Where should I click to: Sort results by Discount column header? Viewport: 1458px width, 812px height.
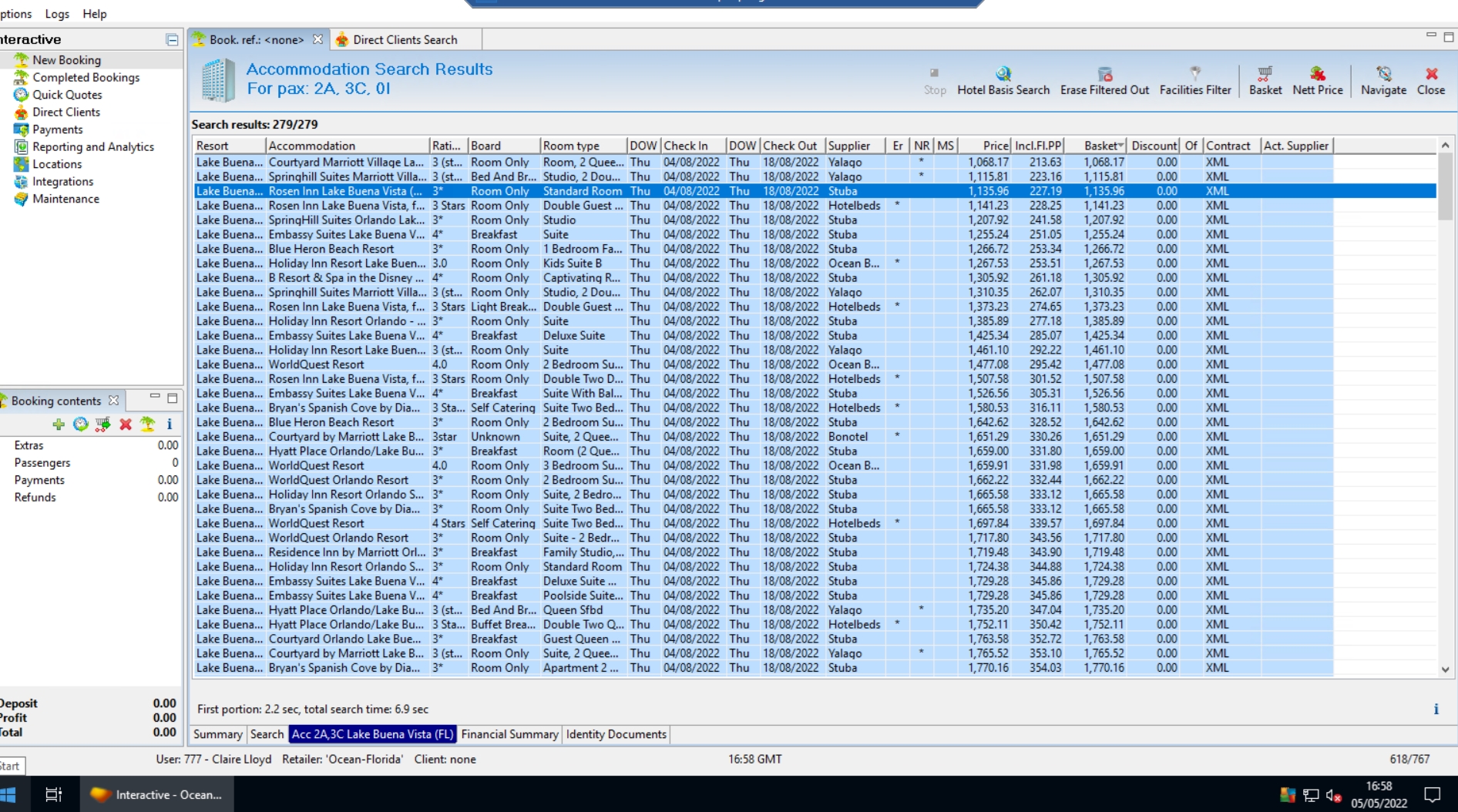[x=1154, y=146]
